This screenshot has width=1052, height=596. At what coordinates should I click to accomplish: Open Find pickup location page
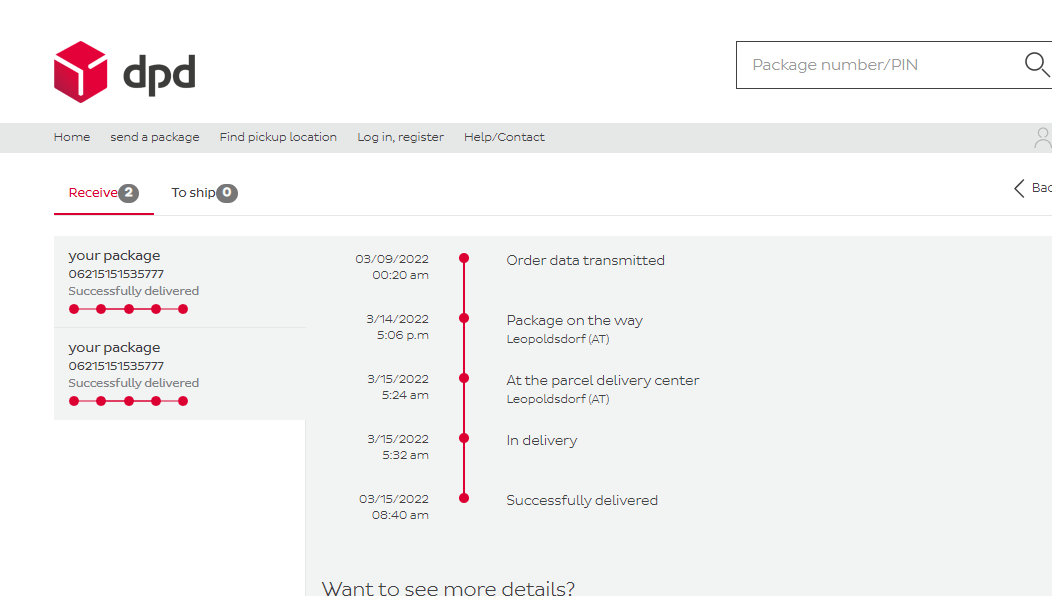[278, 137]
